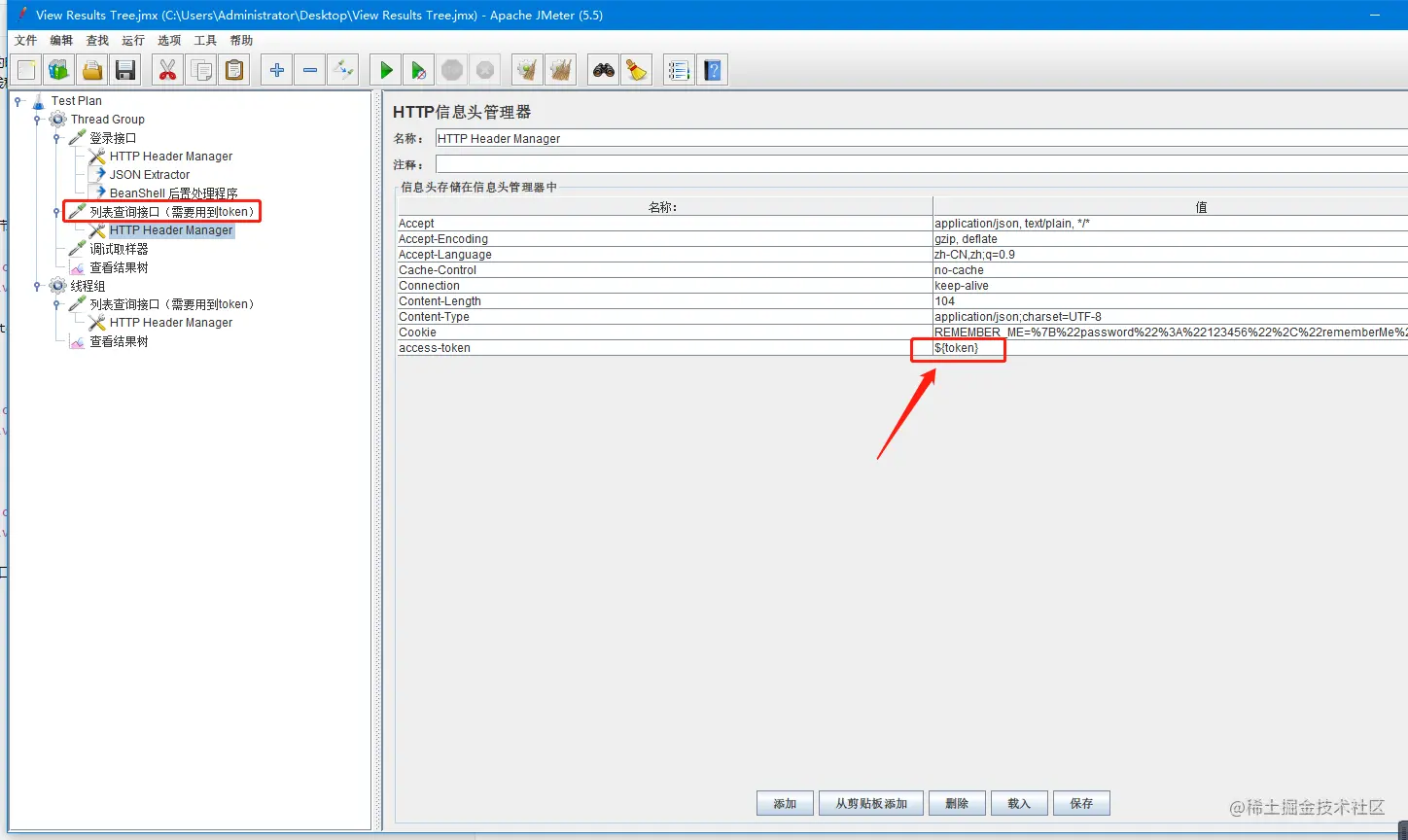Open the 帮助 menu
The image size is (1408, 840).
[241, 41]
